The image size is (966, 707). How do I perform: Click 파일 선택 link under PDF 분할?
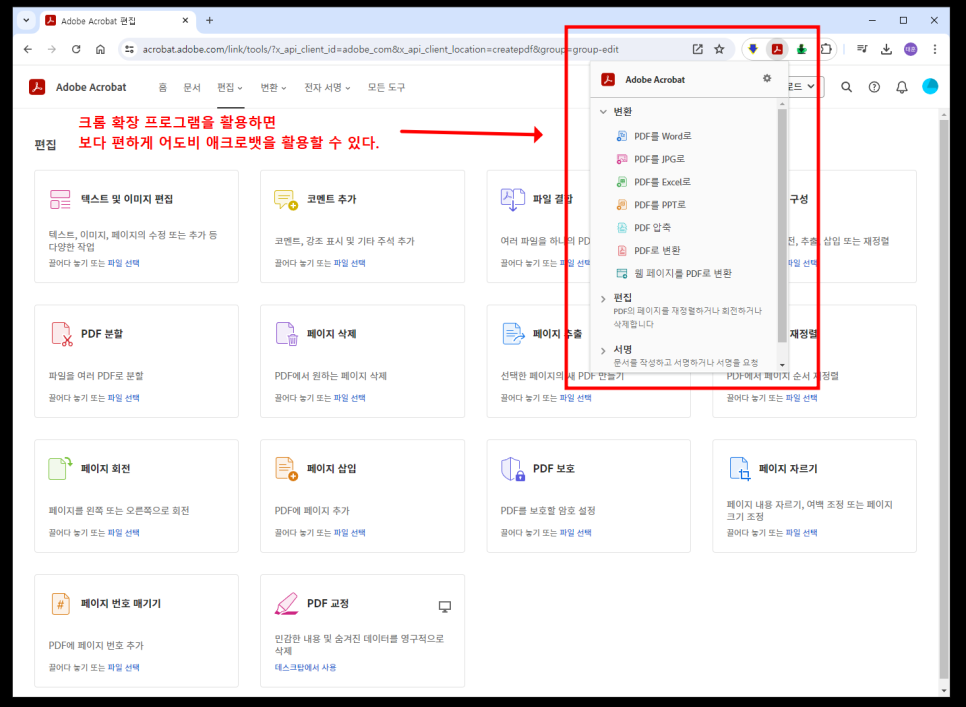123,398
